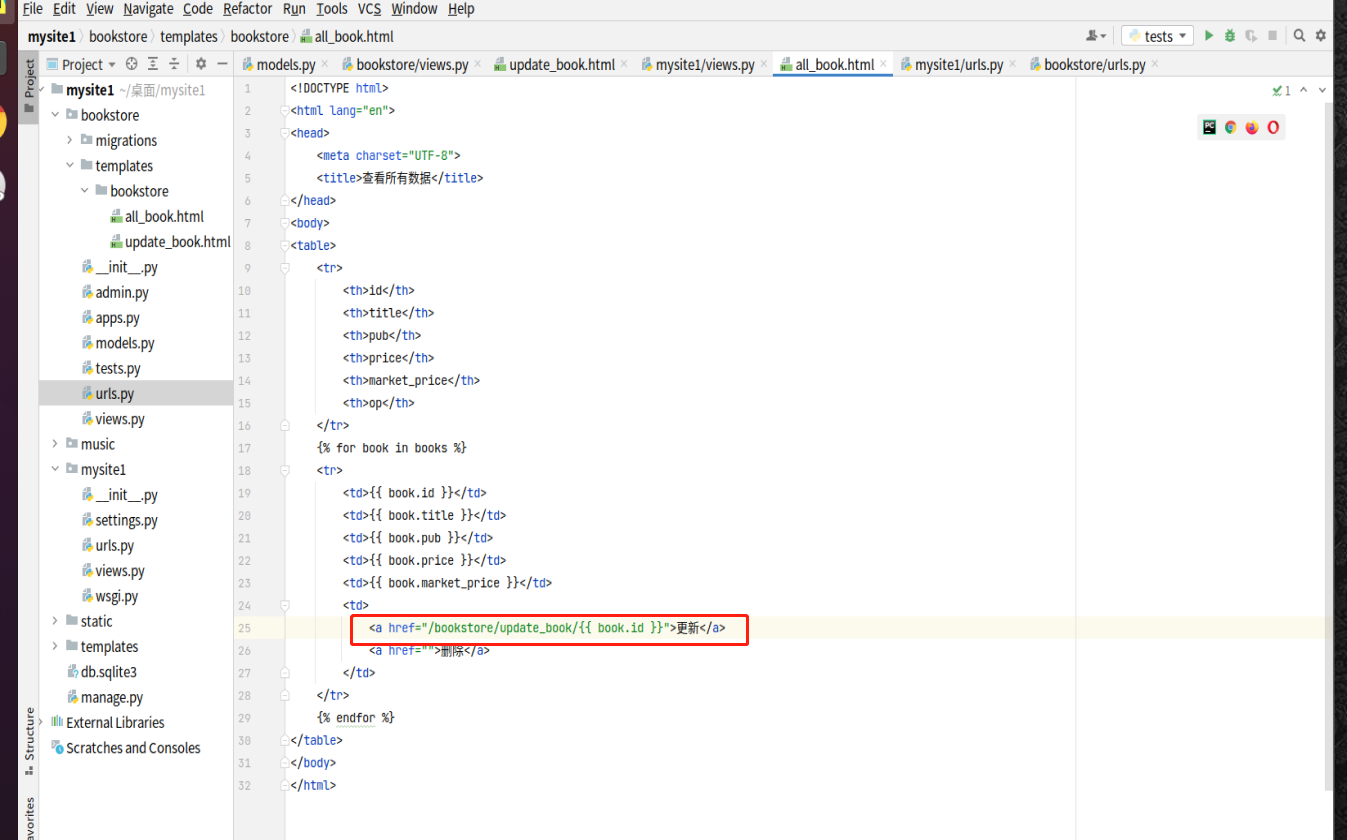Toggle Project side tool window tab
Viewport: 1347px width, 840px height.
[x=30, y=85]
